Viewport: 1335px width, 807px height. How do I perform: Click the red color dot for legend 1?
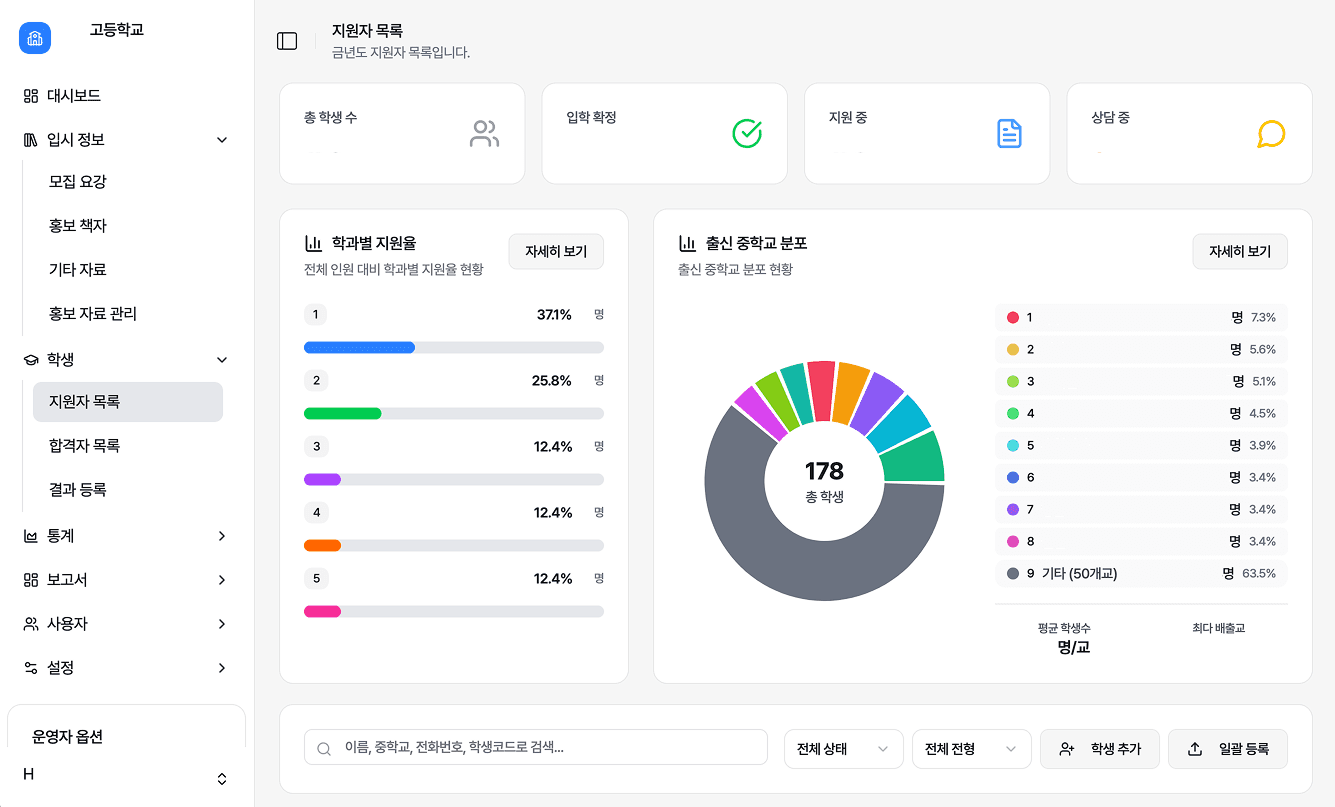click(1013, 318)
